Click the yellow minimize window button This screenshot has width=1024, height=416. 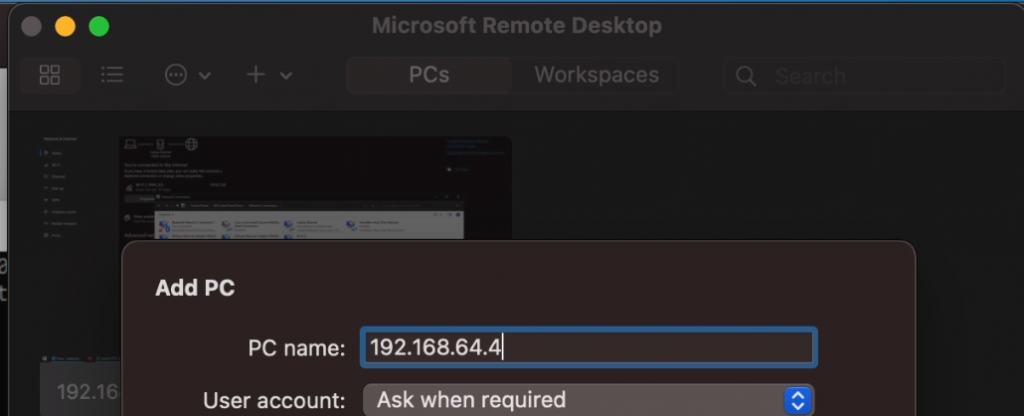click(x=65, y=27)
